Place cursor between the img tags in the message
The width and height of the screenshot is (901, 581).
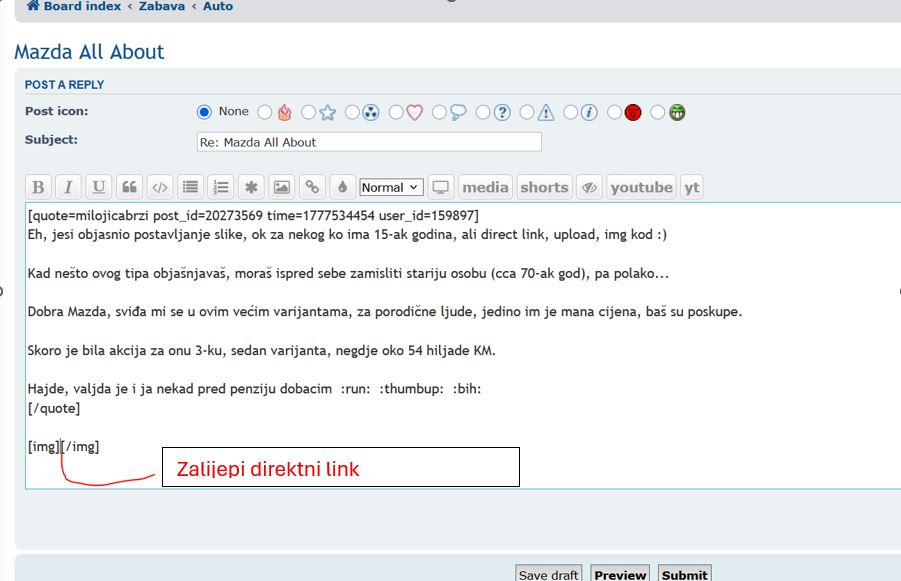point(60,447)
